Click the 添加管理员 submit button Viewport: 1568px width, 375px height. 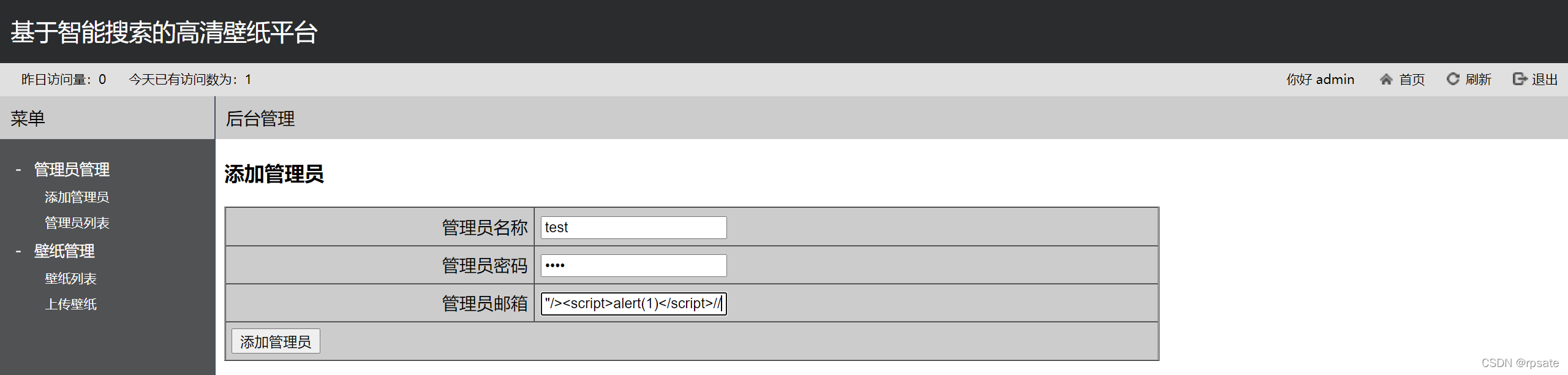276,341
